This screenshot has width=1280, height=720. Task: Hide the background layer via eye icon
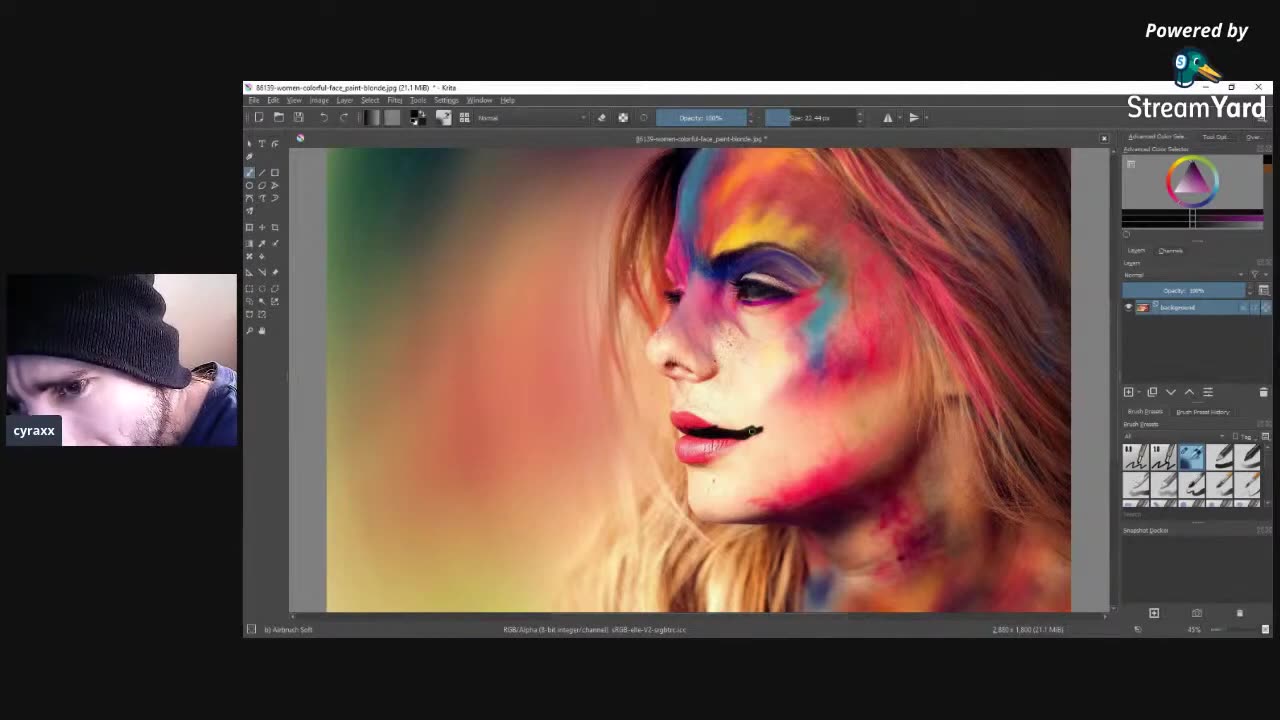point(1129,308)
